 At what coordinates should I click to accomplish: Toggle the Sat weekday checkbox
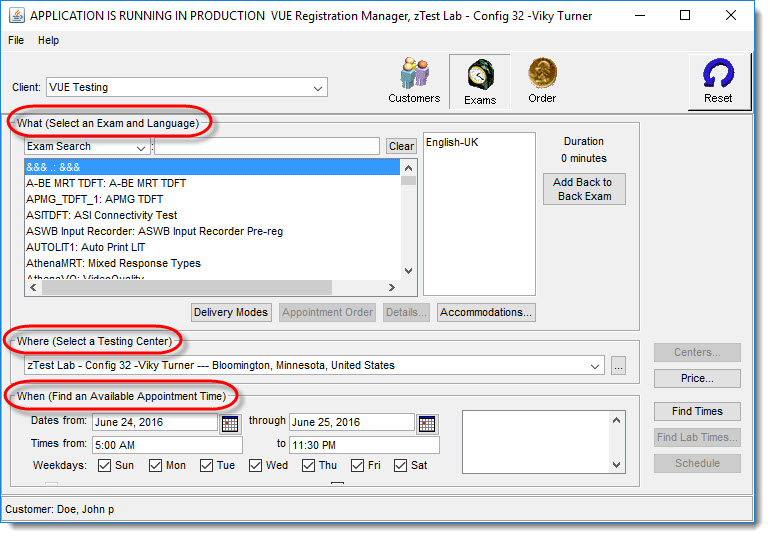click(400, 465)
